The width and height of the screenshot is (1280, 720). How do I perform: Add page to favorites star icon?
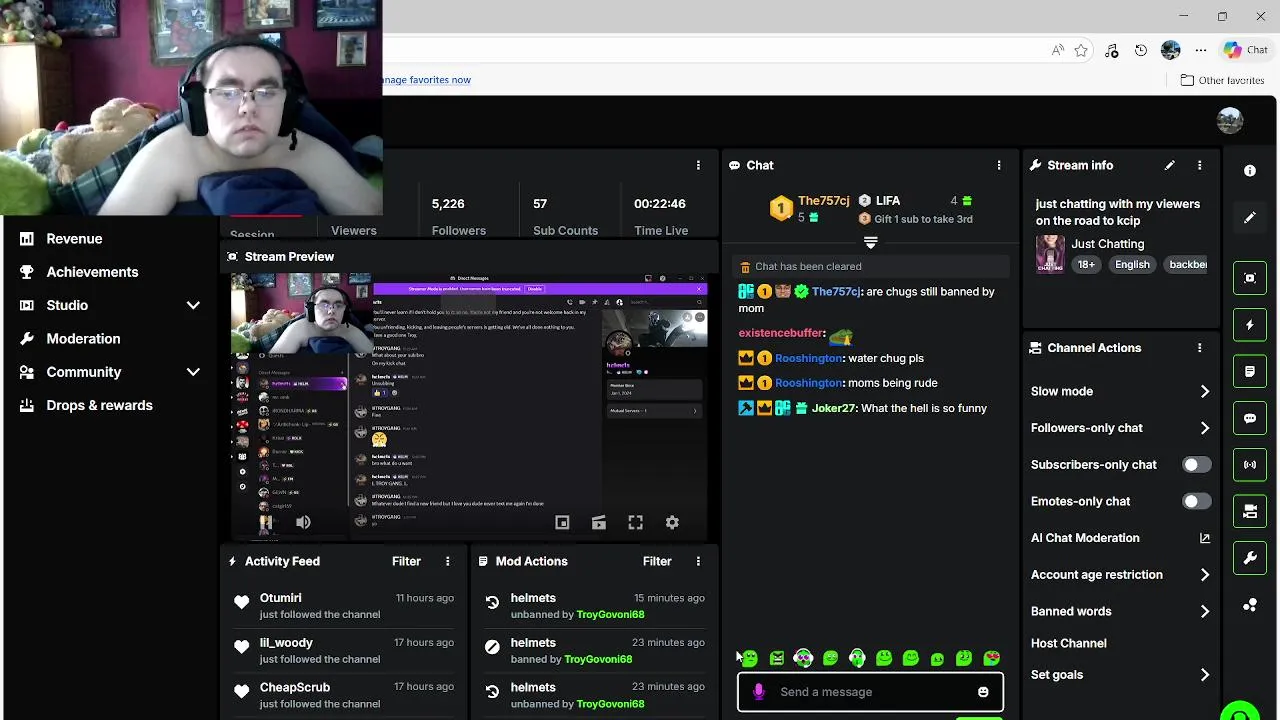point(1081,50)
